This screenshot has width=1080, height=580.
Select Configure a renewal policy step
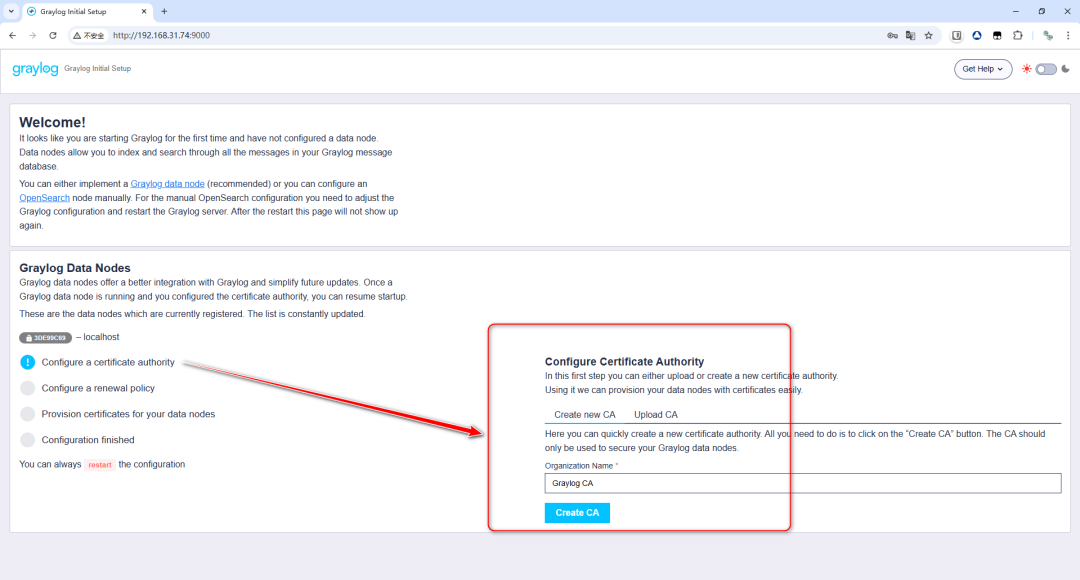click(x=98, y=388)
